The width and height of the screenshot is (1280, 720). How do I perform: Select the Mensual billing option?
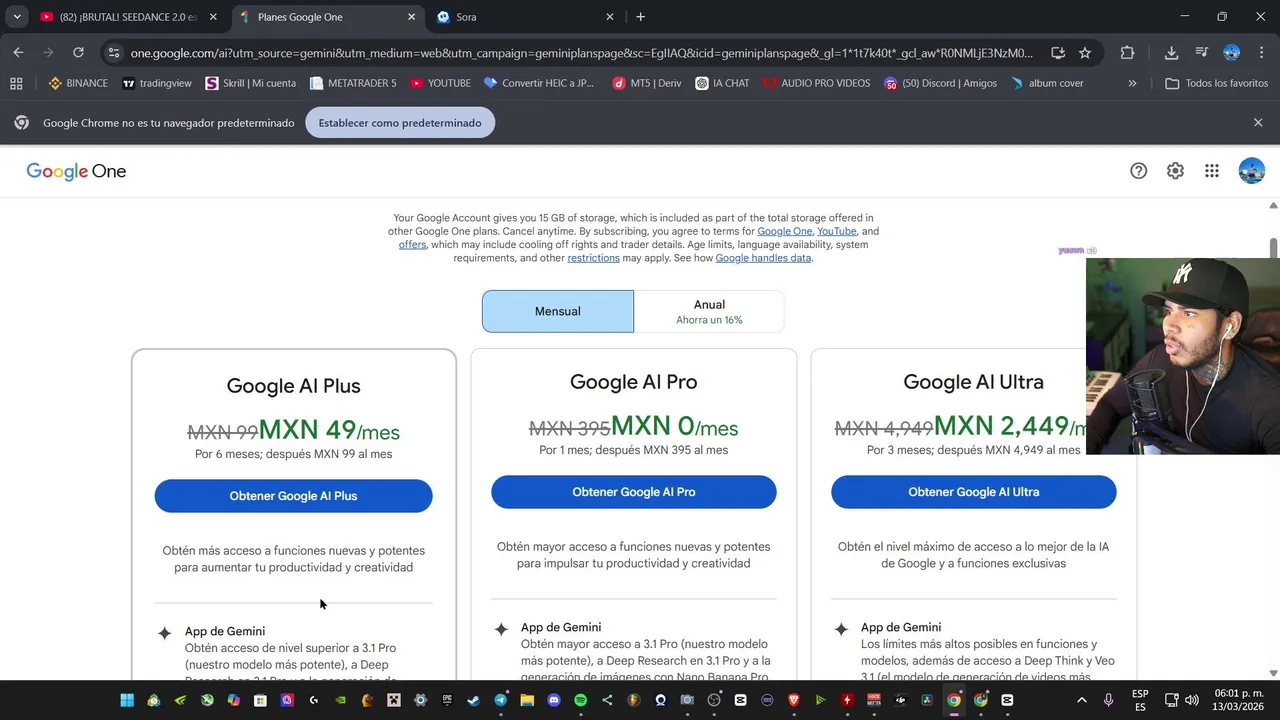558,311
